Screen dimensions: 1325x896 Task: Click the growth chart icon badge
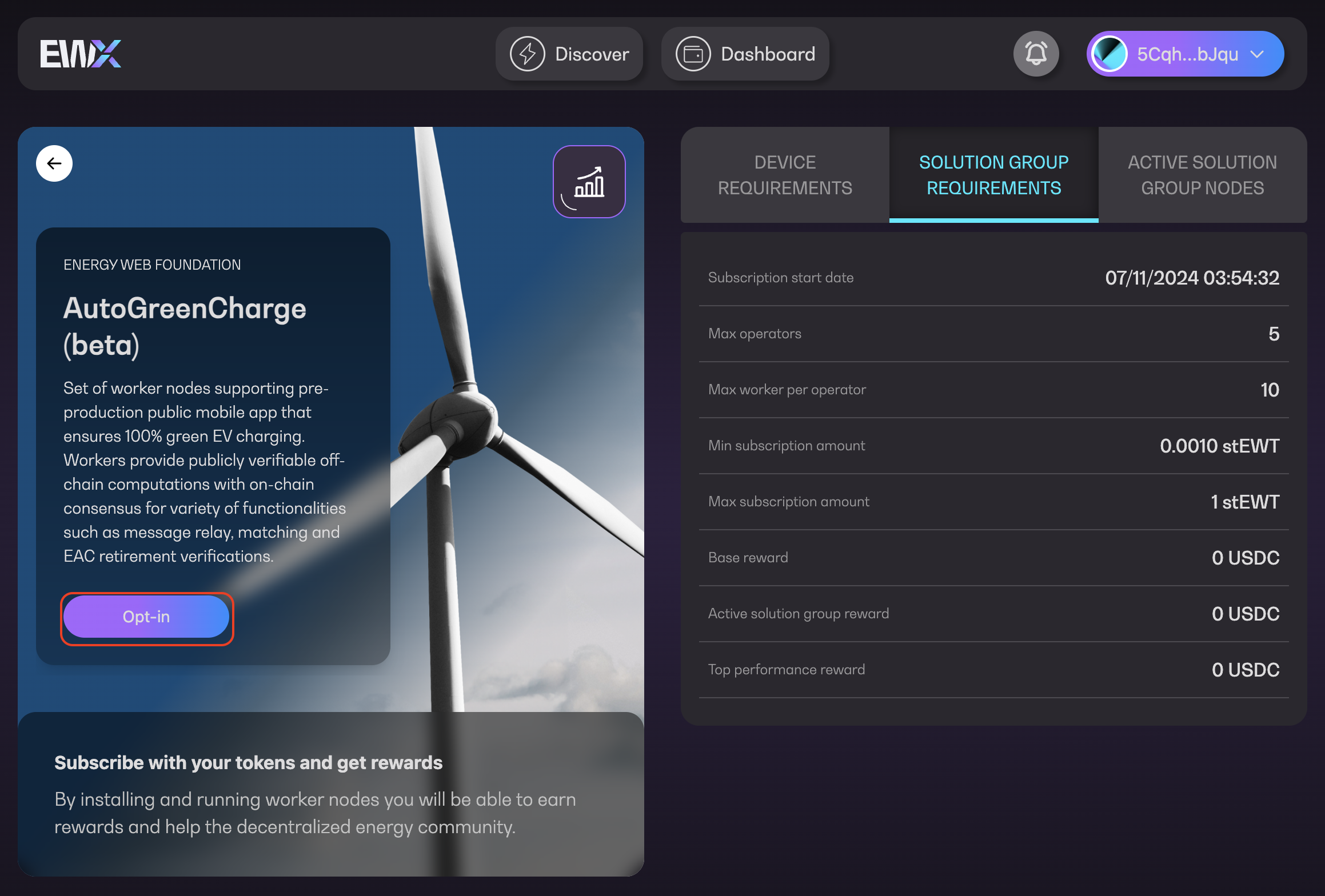click(x=589, y=182)
